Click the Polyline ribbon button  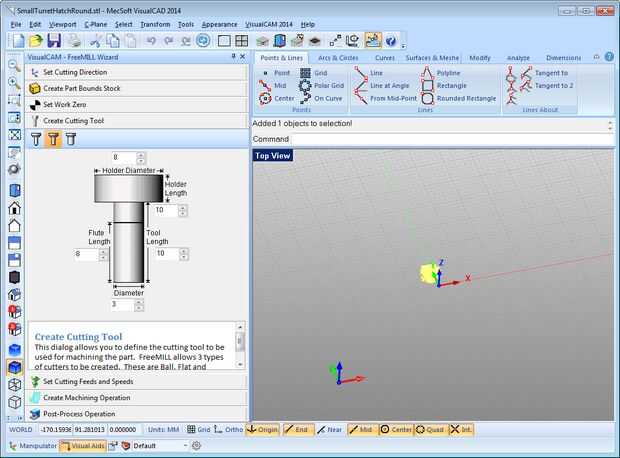coord(440,73)
